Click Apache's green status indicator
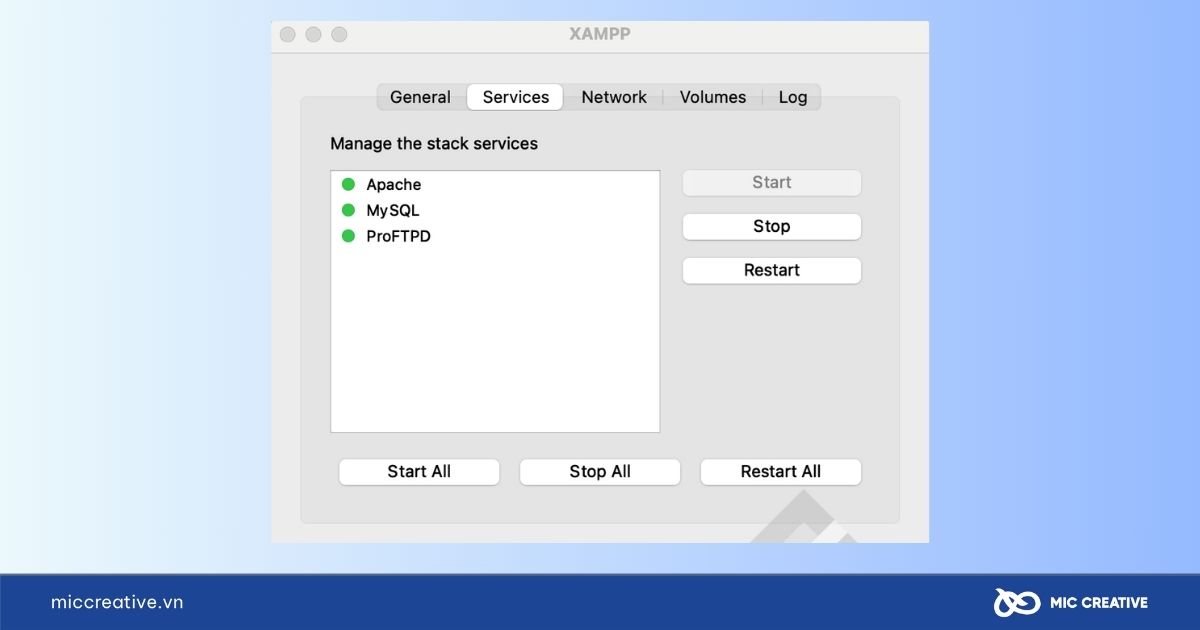Viewport: 1200px width, 630px height. tap(348, 184)
